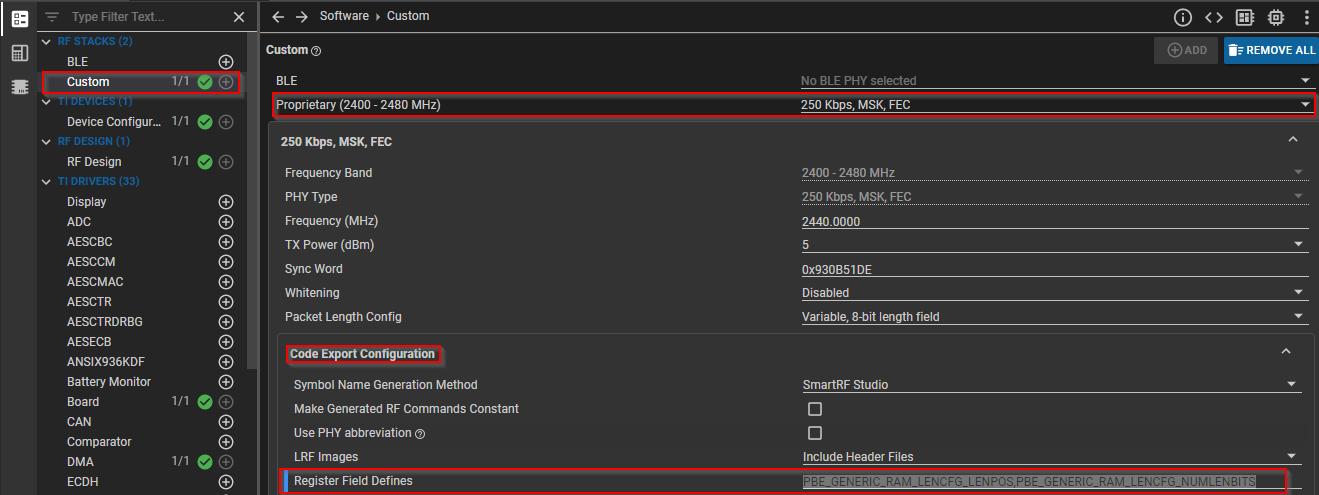Add an AESCTRDRBG driver instance
1319x495 pixels.
[226, 322]
